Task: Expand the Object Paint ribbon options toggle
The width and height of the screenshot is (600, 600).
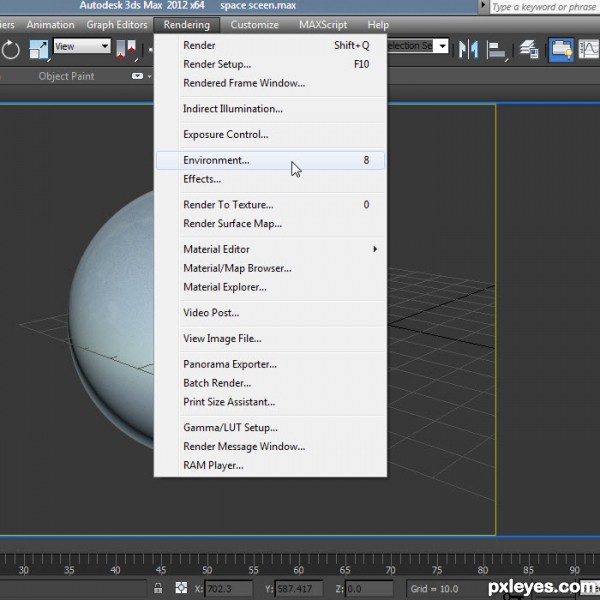Action: (137, 76)
